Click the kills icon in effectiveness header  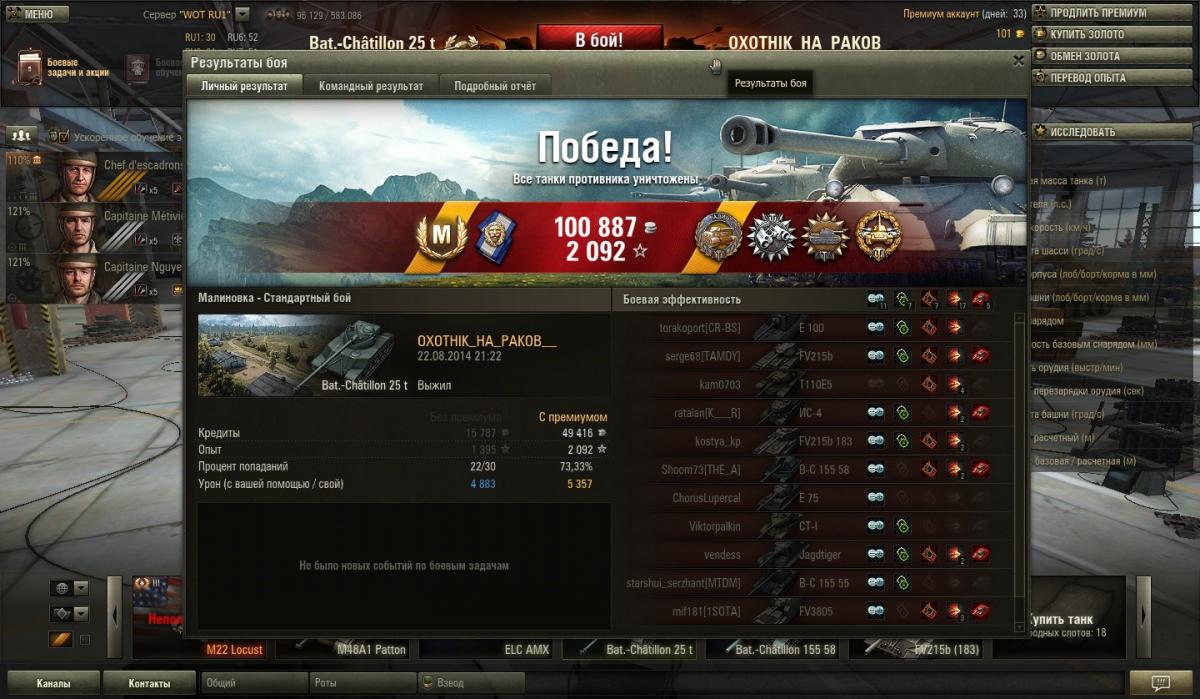tap(981, 299)
